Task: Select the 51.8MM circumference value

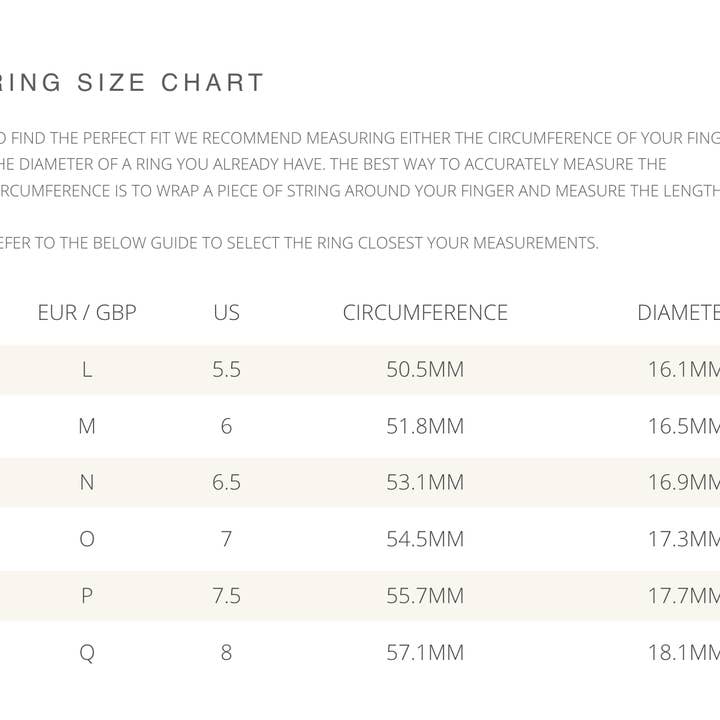Action: 425,427
